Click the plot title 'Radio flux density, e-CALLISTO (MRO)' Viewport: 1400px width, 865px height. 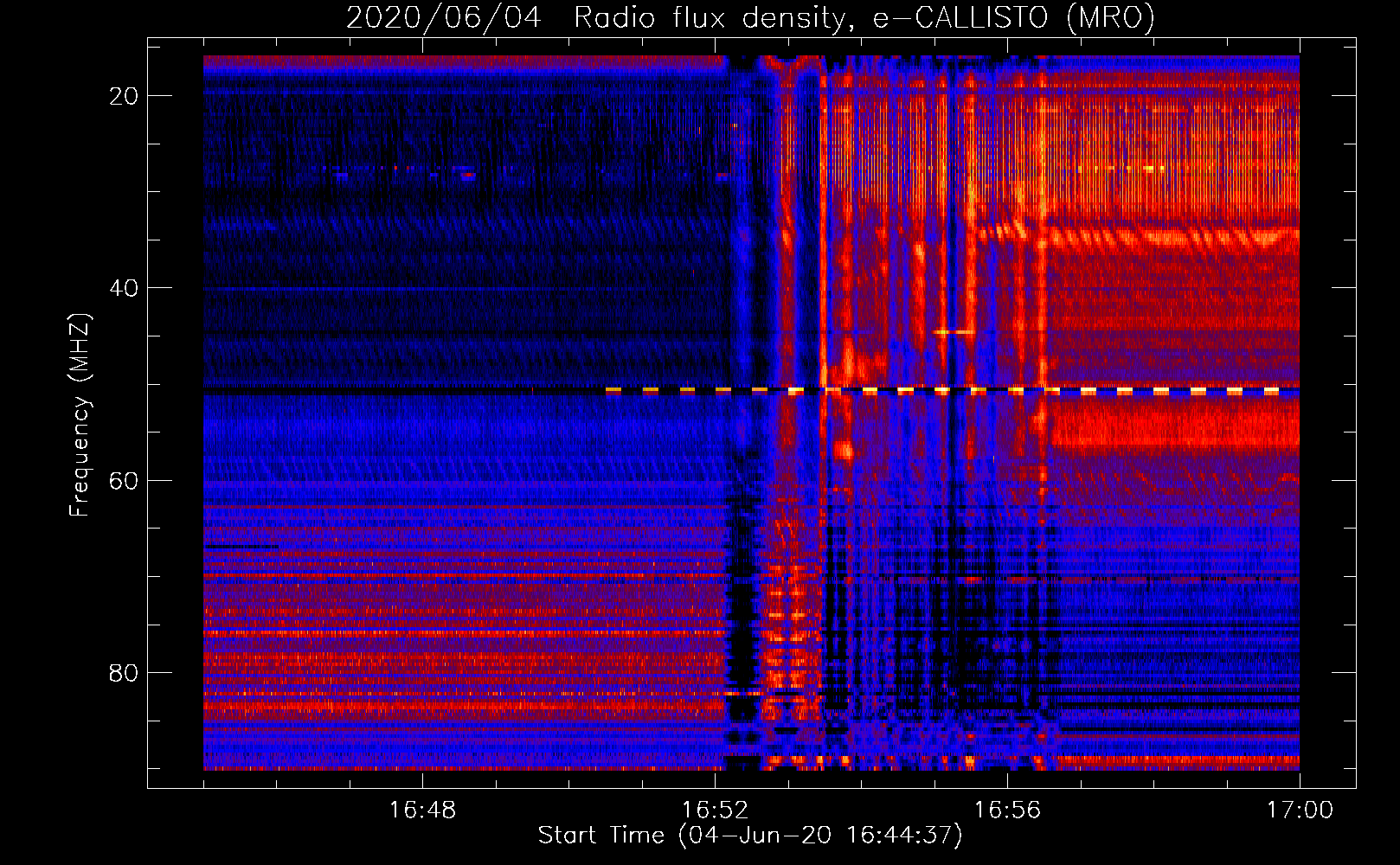tap(864, 17)
